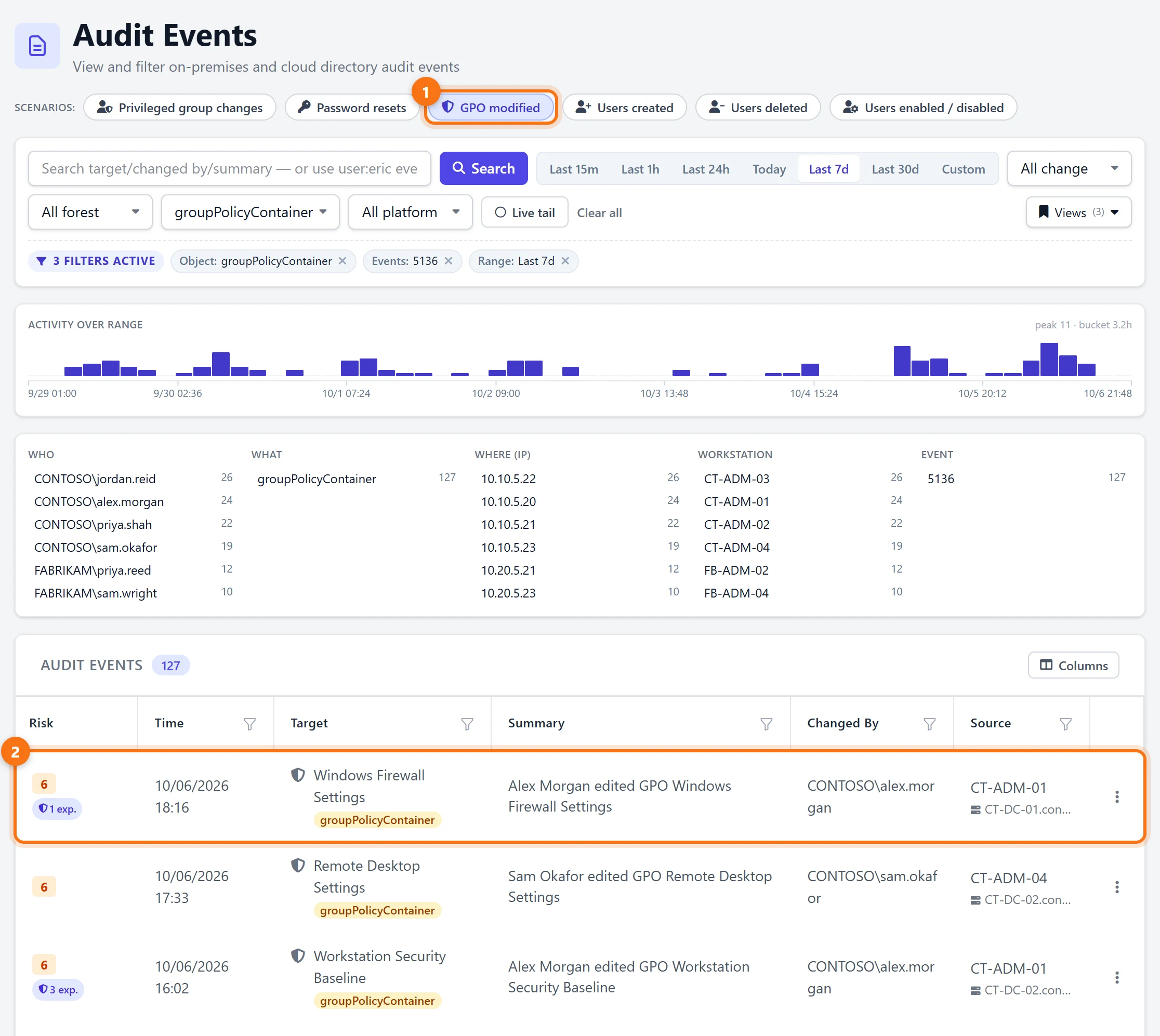Viewport: 1160px width, 1036px height.
Task: Focus the search target/changed by input field
Action: tap(230, 168)
